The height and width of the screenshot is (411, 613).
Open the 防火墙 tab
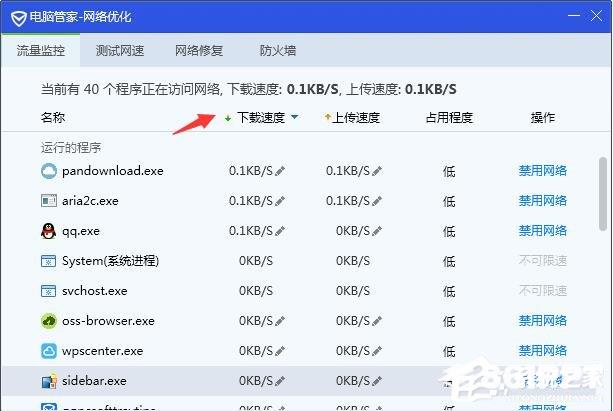point(278,50)
